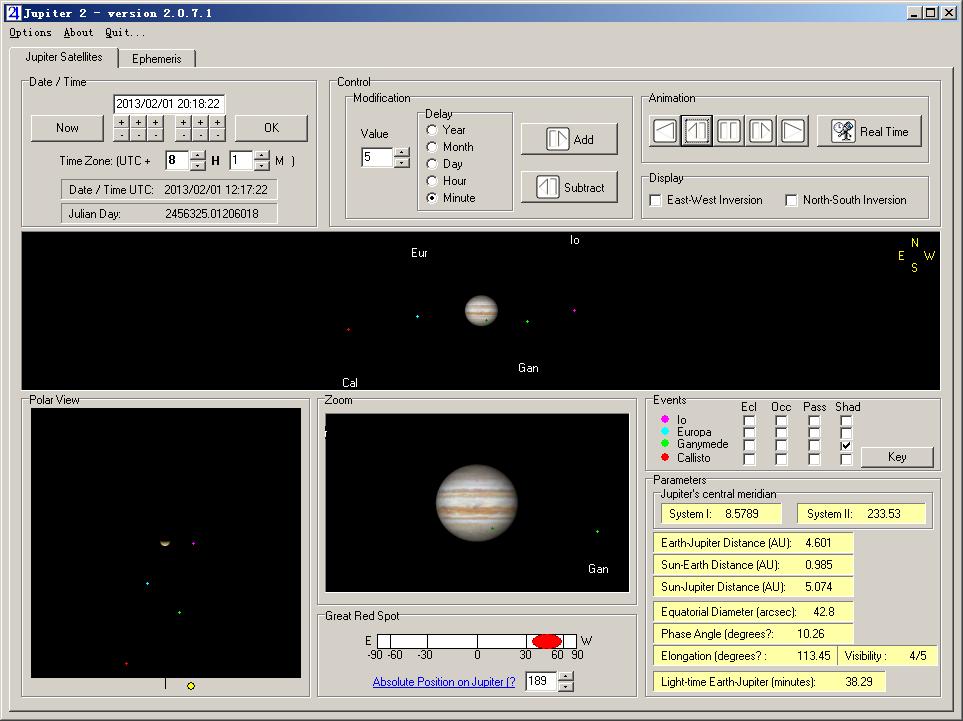Start the reverse animation play button
Screen dimensions: 963x721
[665, 130]
